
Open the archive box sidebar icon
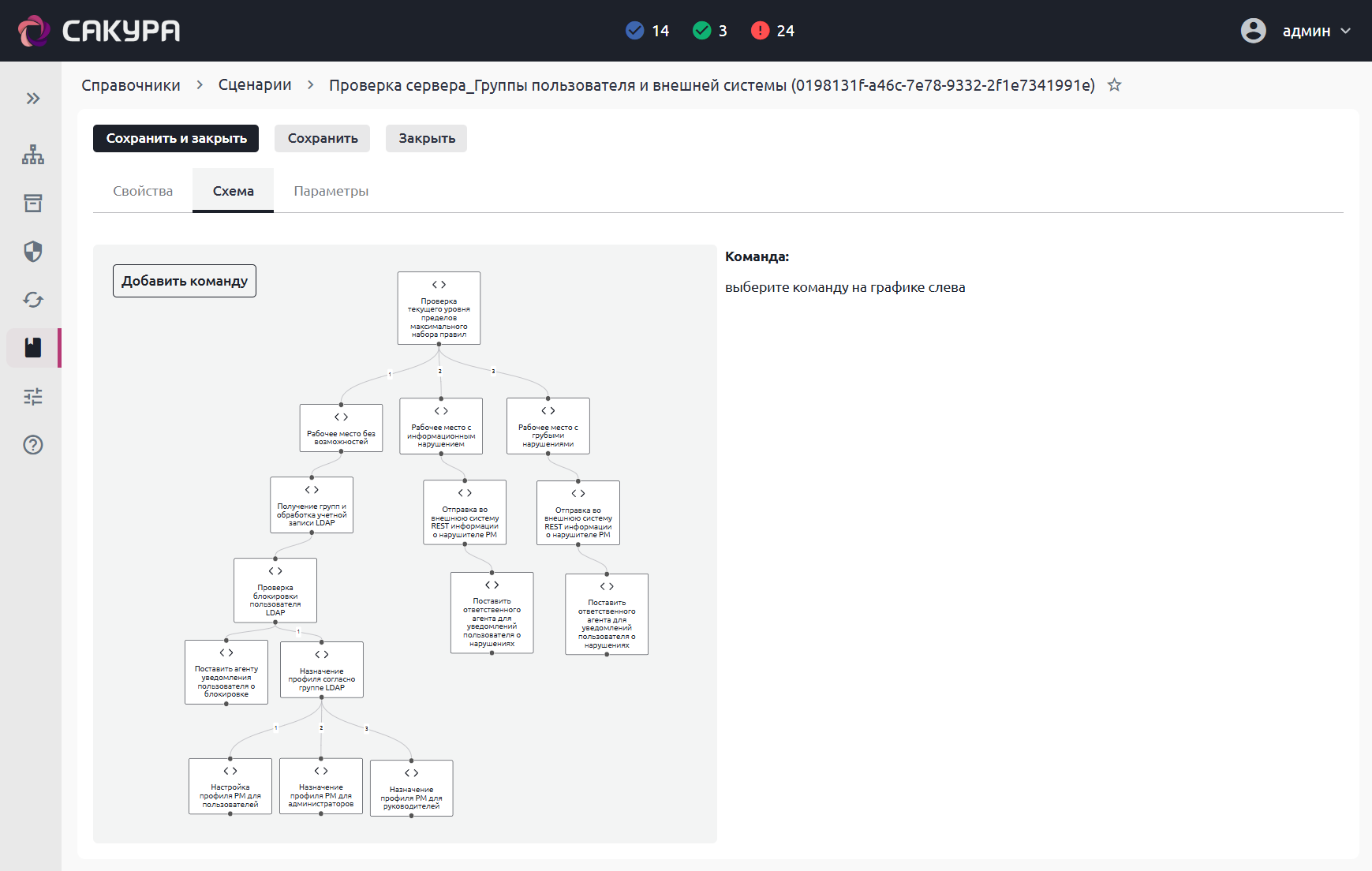[32, 203]
